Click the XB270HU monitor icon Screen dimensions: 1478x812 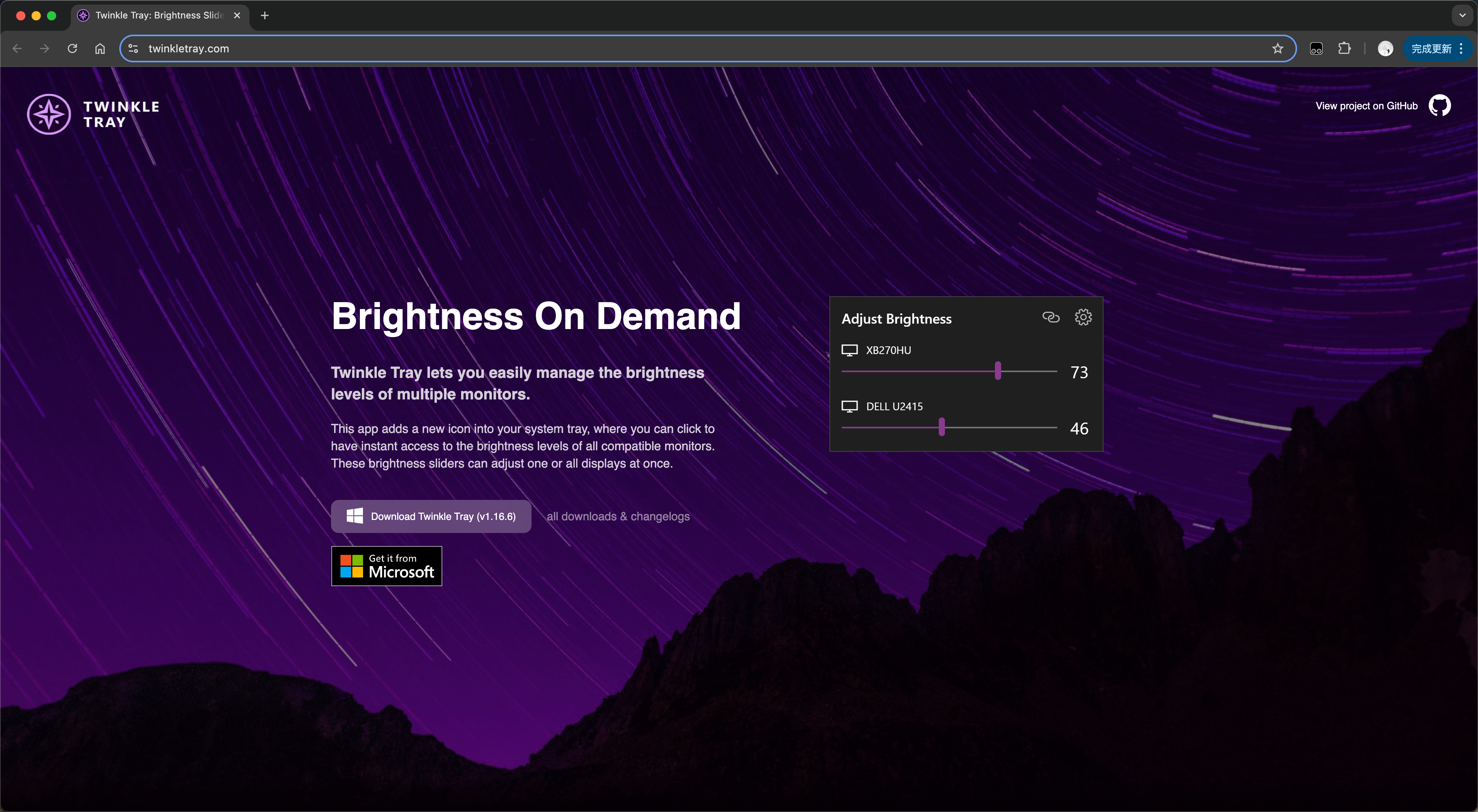coord(849,350)
